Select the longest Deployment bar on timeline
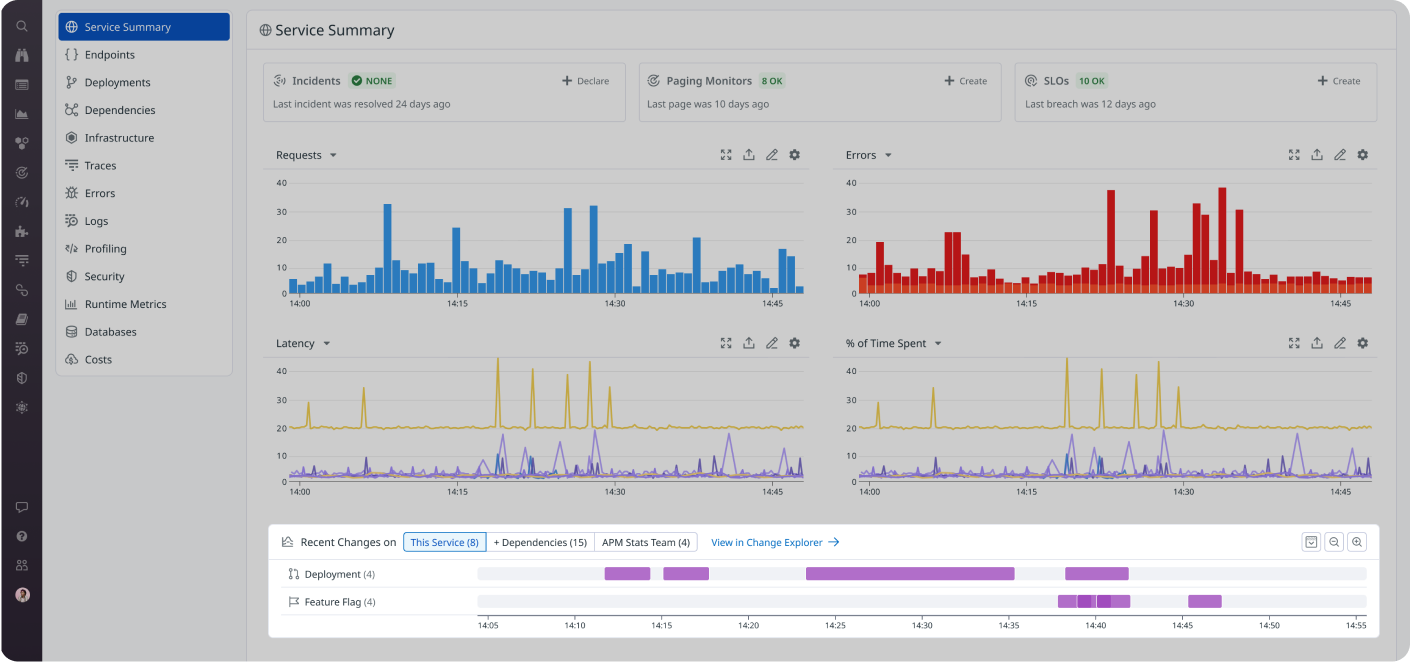This screenshot has height=662, width=1410. 910,574
